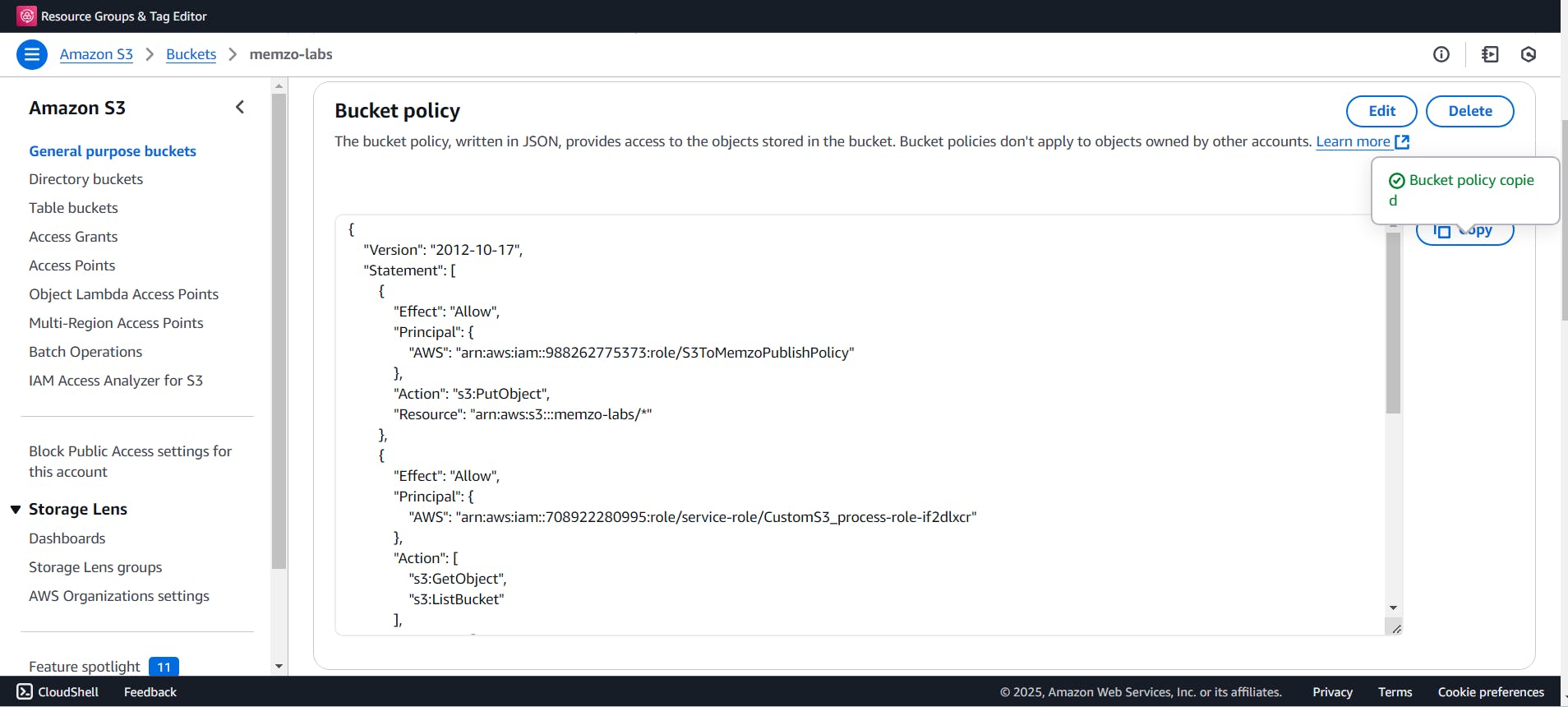Open CloudShell terminal icon
The height and width of the screenshot is (707, 1568).
click(25, 691)
